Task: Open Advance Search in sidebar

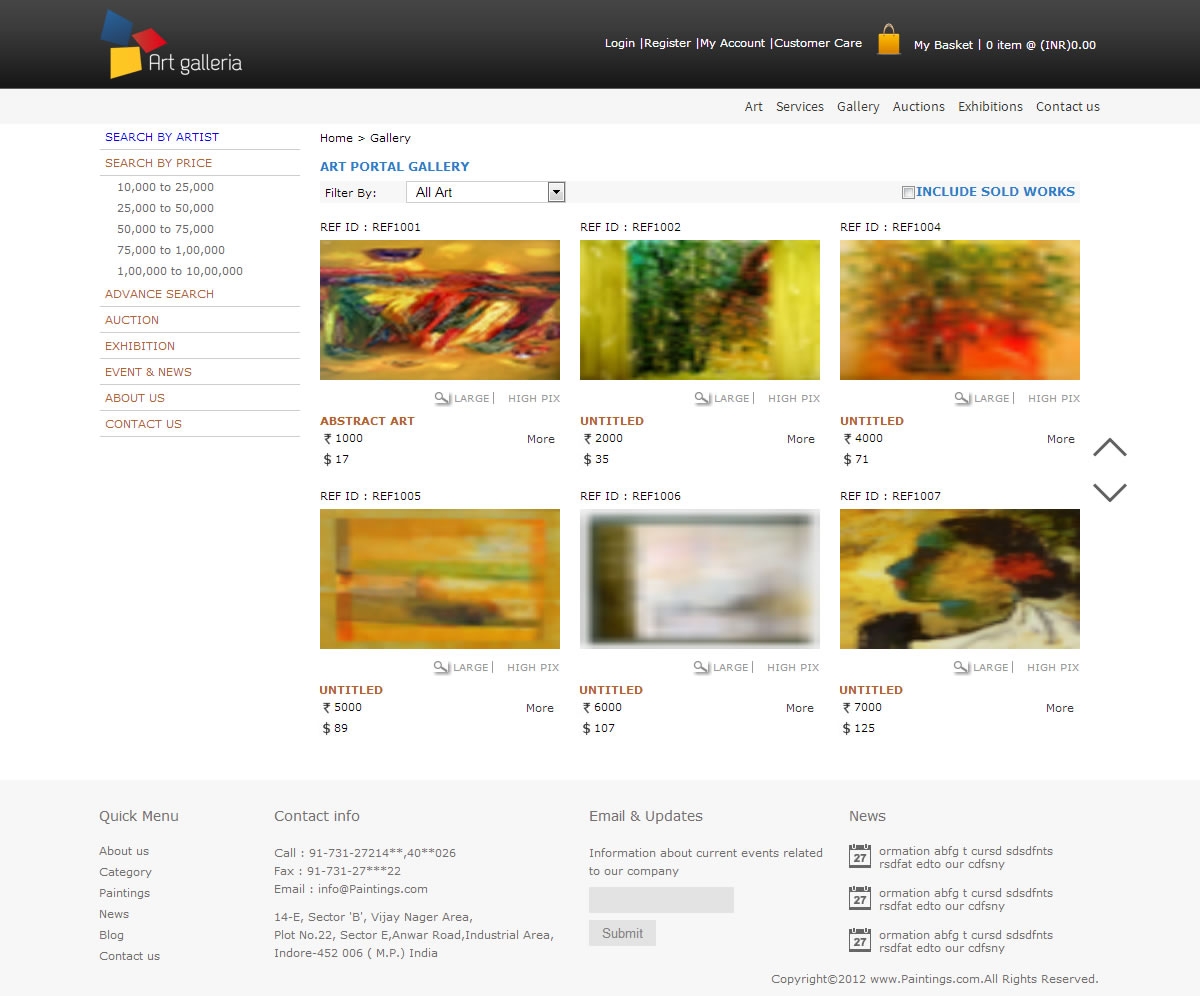Action: click(x=160, y=294)
